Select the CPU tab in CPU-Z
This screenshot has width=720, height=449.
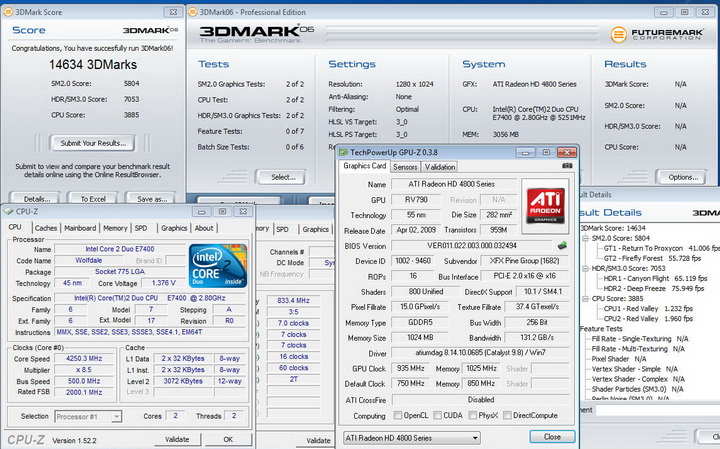click(15, 227)
